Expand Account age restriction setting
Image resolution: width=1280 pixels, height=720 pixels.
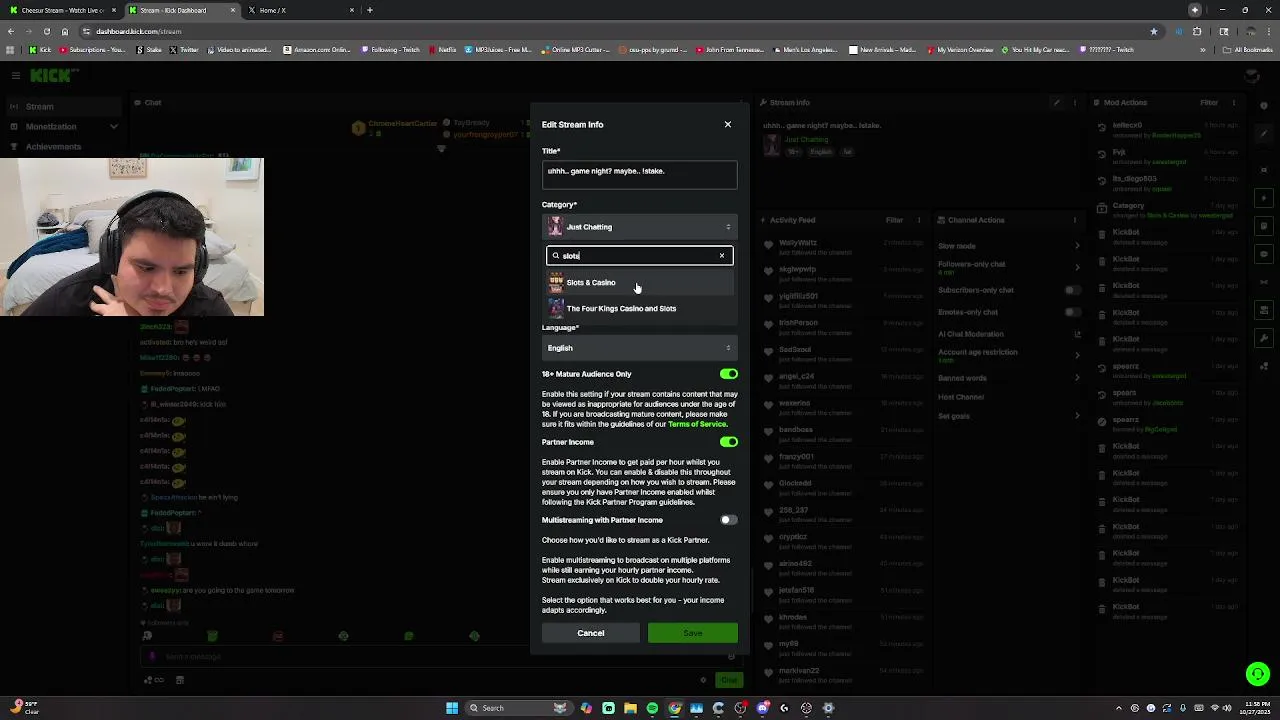pyautogui.click(x=1009, y=355)
